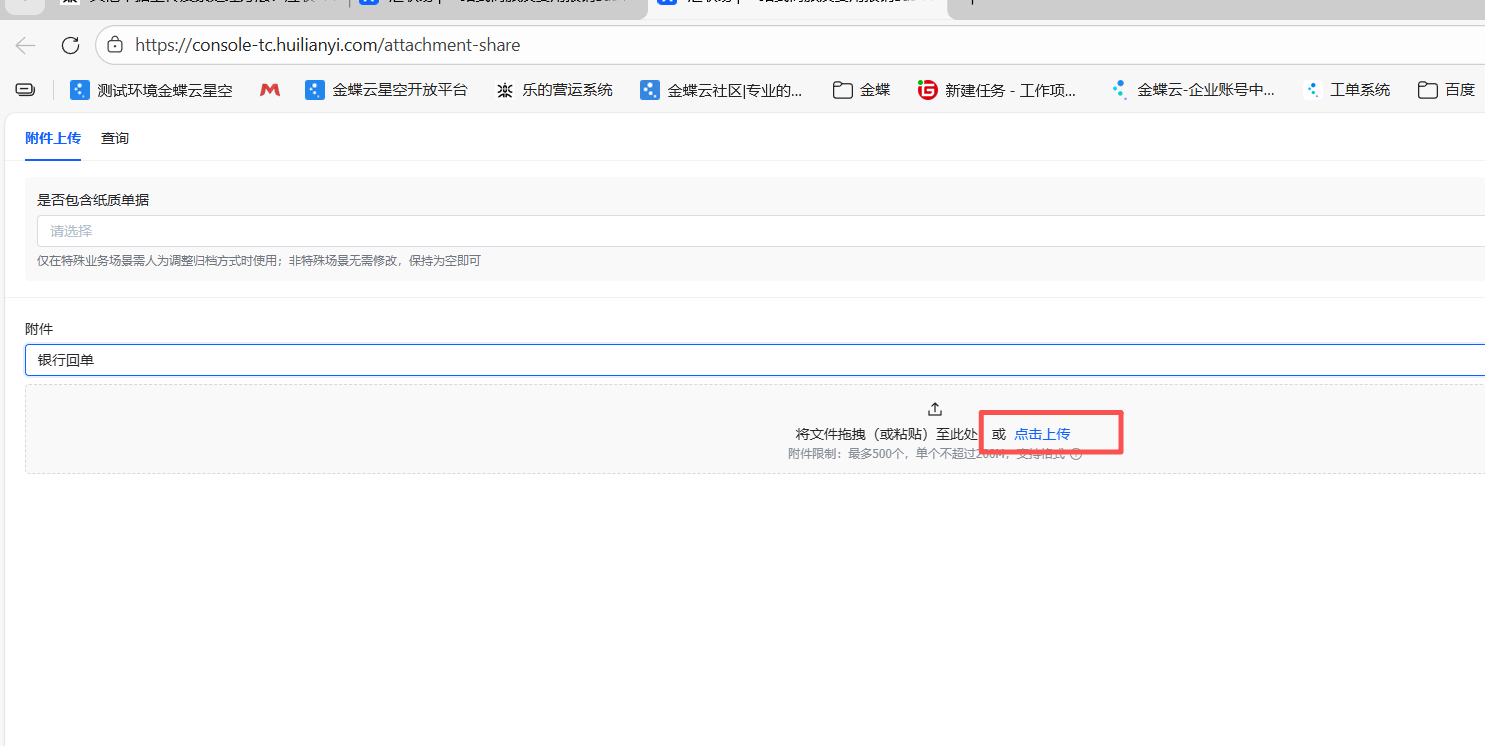Open the 测试环境金蝶云星空 bookmark
The width and height of the screenshot is (1485, 746).
(151, 90)
